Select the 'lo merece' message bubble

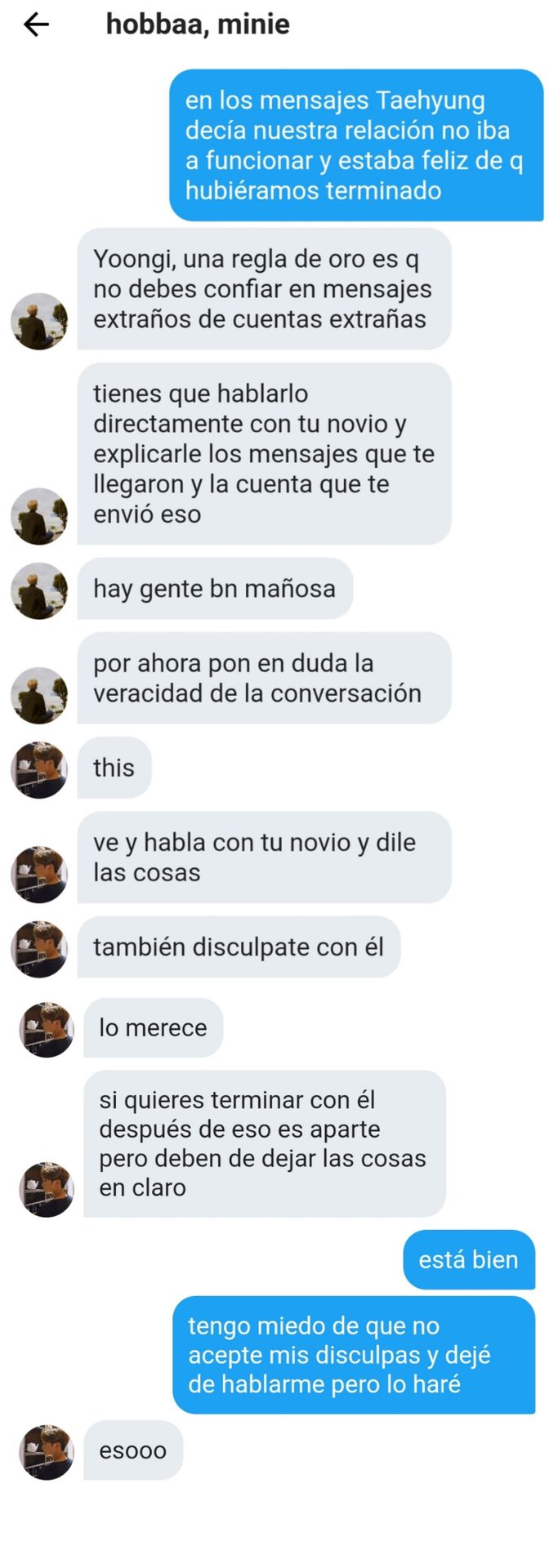[153, 1027]
